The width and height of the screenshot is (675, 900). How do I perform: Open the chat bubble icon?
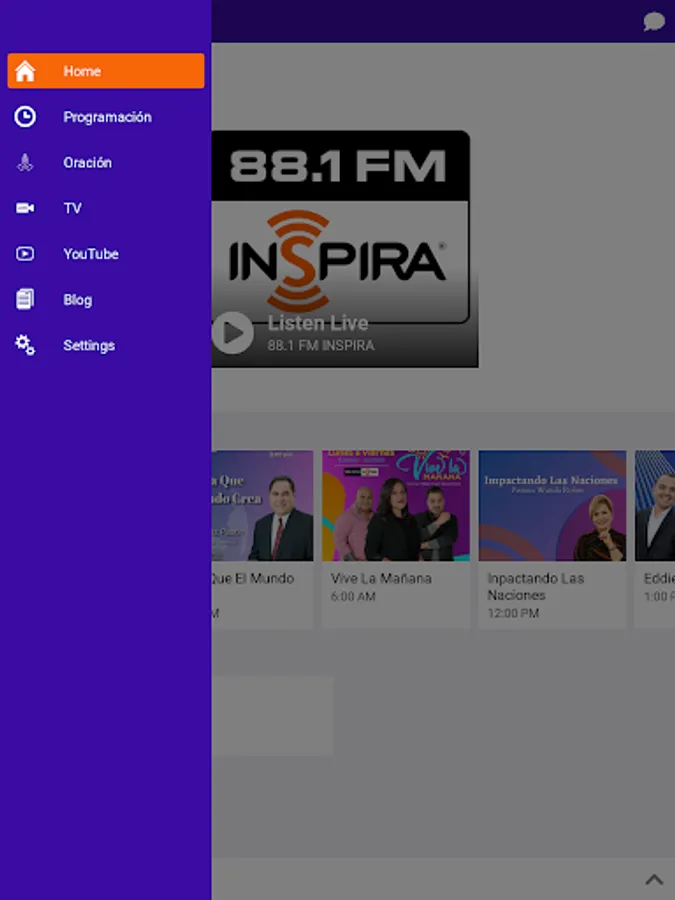654,22
